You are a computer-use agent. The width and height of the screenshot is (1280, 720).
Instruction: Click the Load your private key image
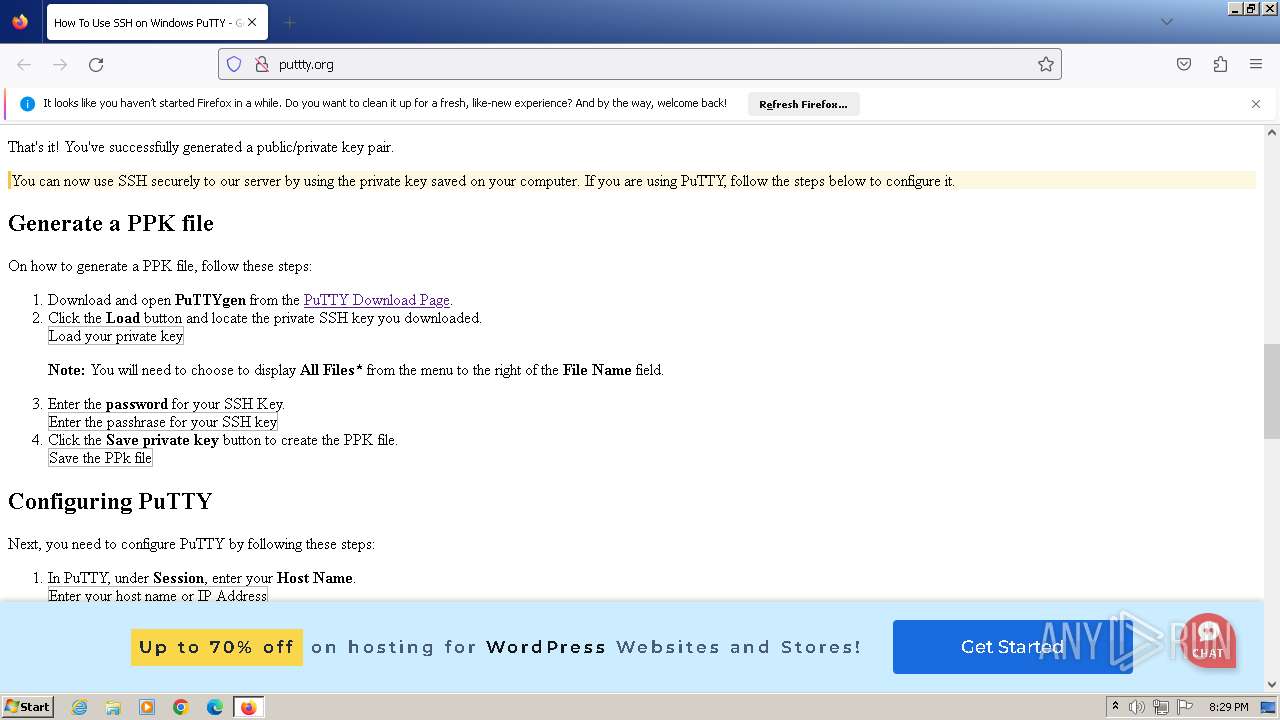pyautogui.click(x=116, y=336)
